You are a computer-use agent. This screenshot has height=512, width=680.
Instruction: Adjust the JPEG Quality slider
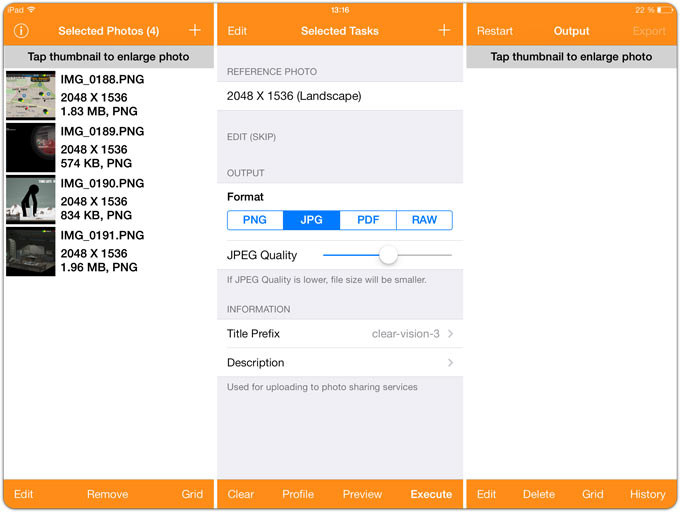click(388, 255)
